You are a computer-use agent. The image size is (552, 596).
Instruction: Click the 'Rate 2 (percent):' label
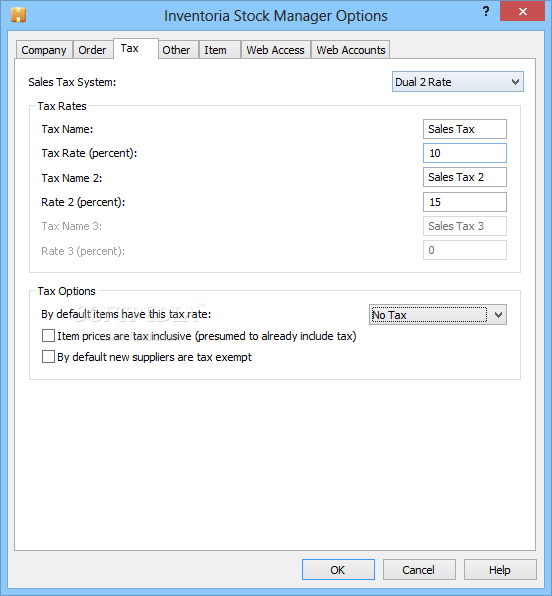[x=83, y=202]
